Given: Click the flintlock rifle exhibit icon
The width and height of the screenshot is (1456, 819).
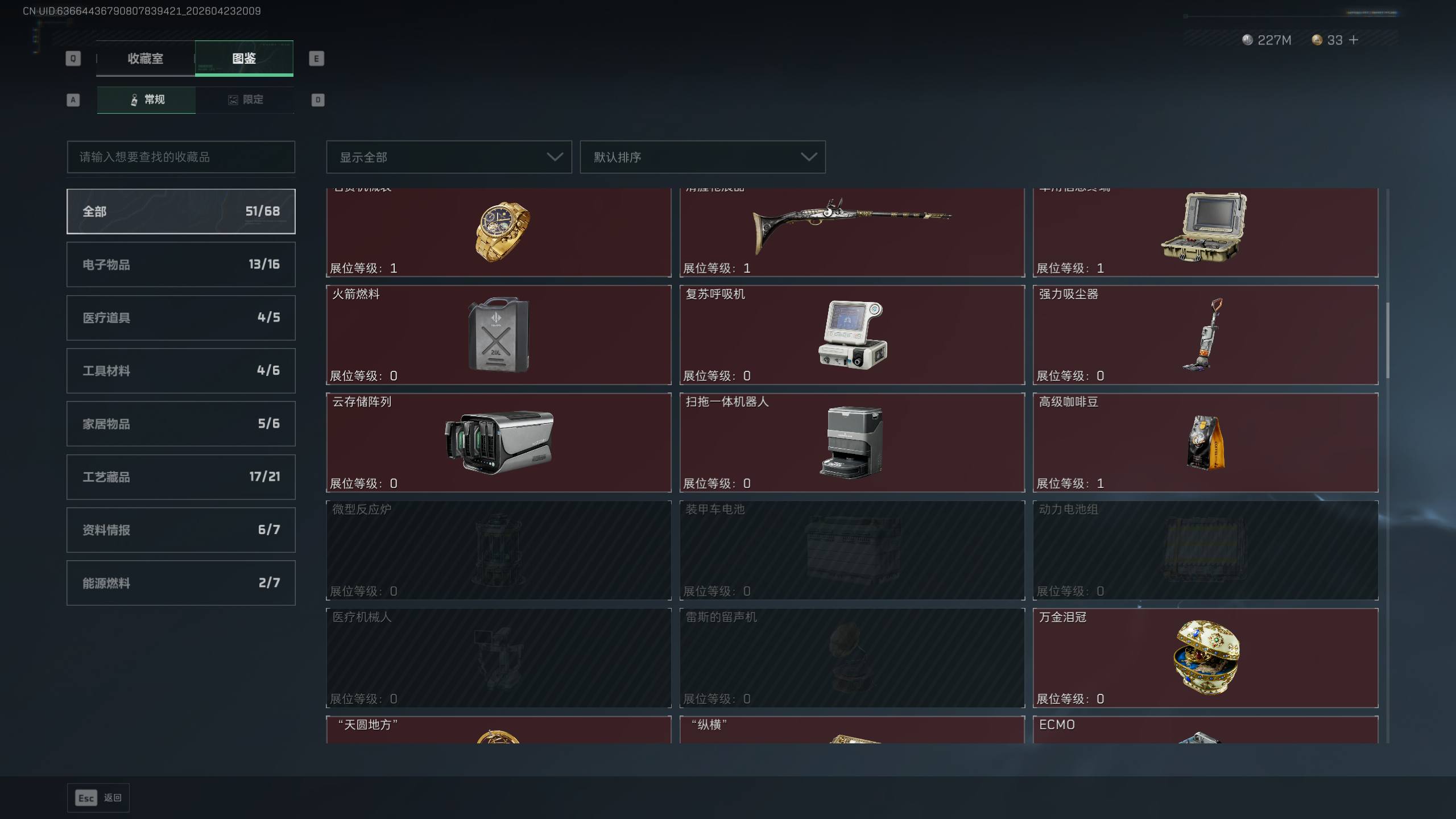Looking at the screenshot, I should pyautogui.click(x=851, y=225).
